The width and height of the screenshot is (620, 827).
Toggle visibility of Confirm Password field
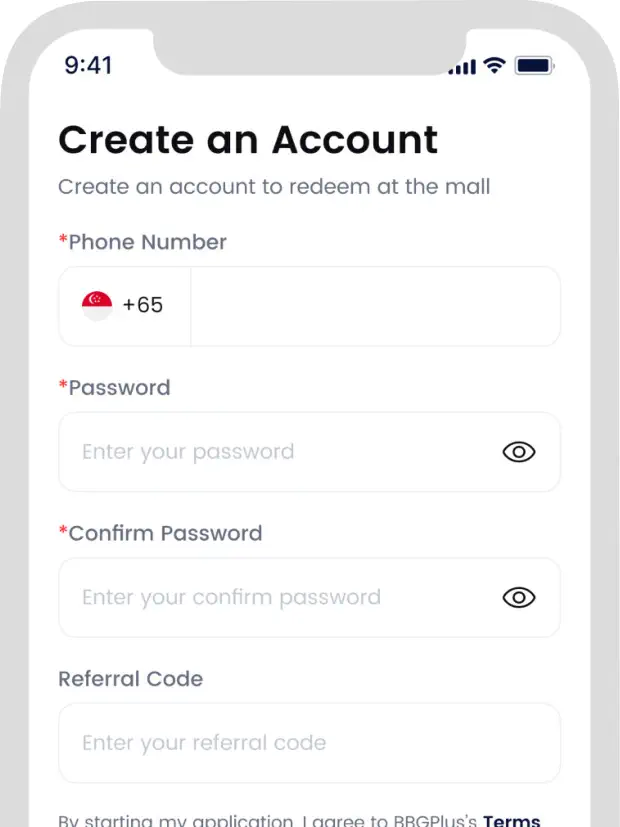(x=518, y=598)
